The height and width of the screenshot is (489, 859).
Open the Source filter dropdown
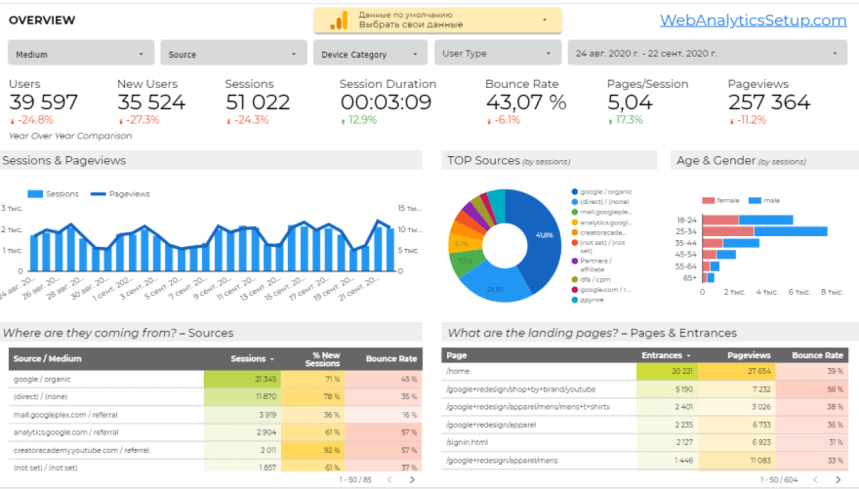pyautogui.click(x=233, y=53)
